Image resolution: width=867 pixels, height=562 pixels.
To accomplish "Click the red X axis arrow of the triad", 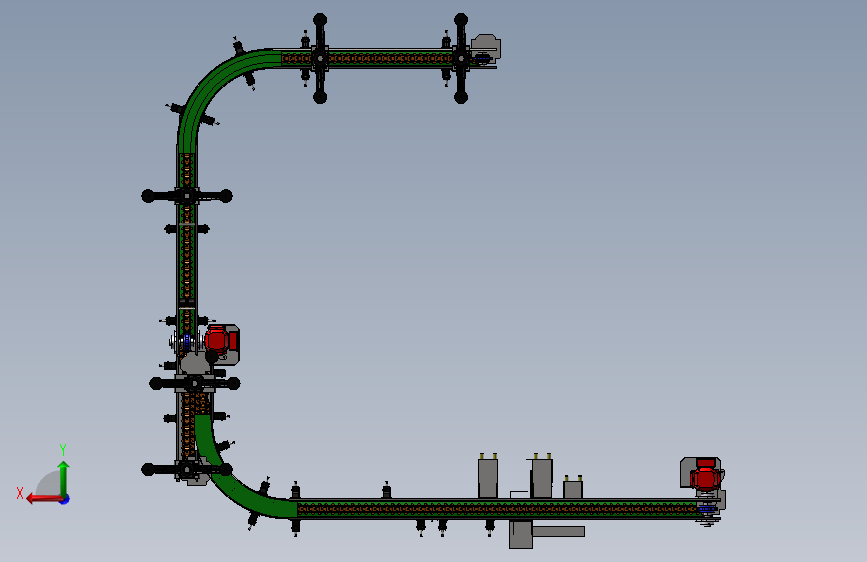I will tap(43, 498).
